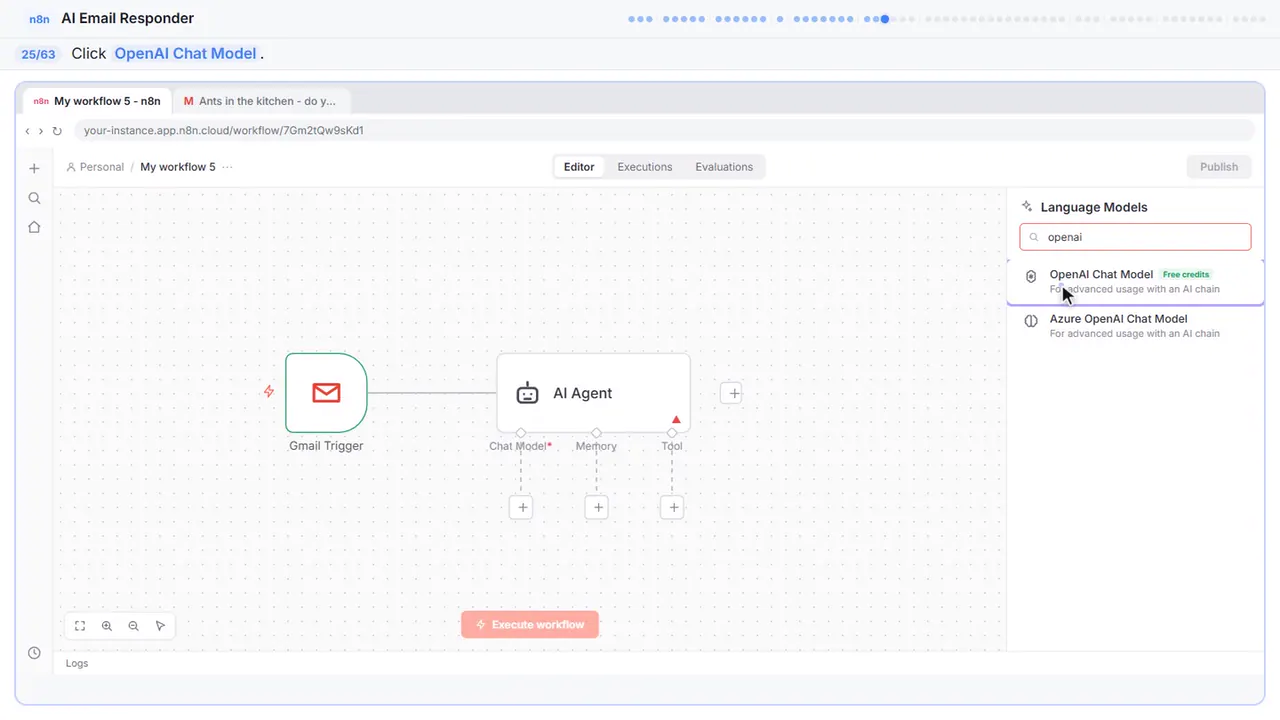Click the red warning triangle on AI Agent
1280x720 pixels.
pos(676,419)
